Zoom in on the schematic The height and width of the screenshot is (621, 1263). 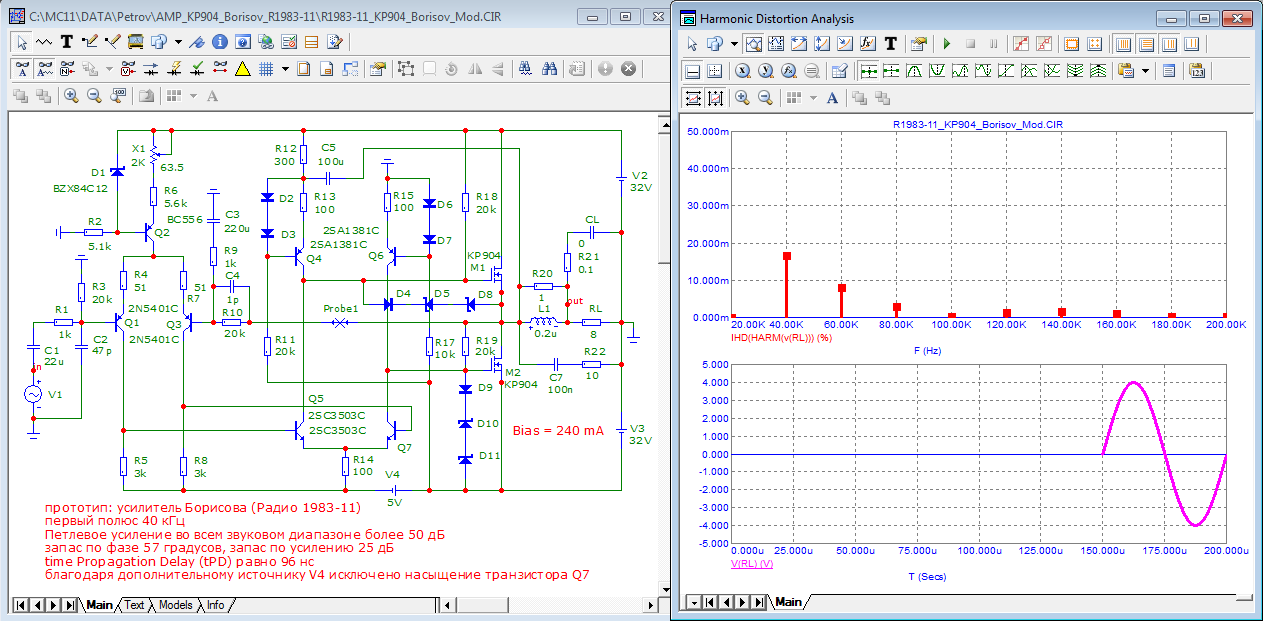71,96
